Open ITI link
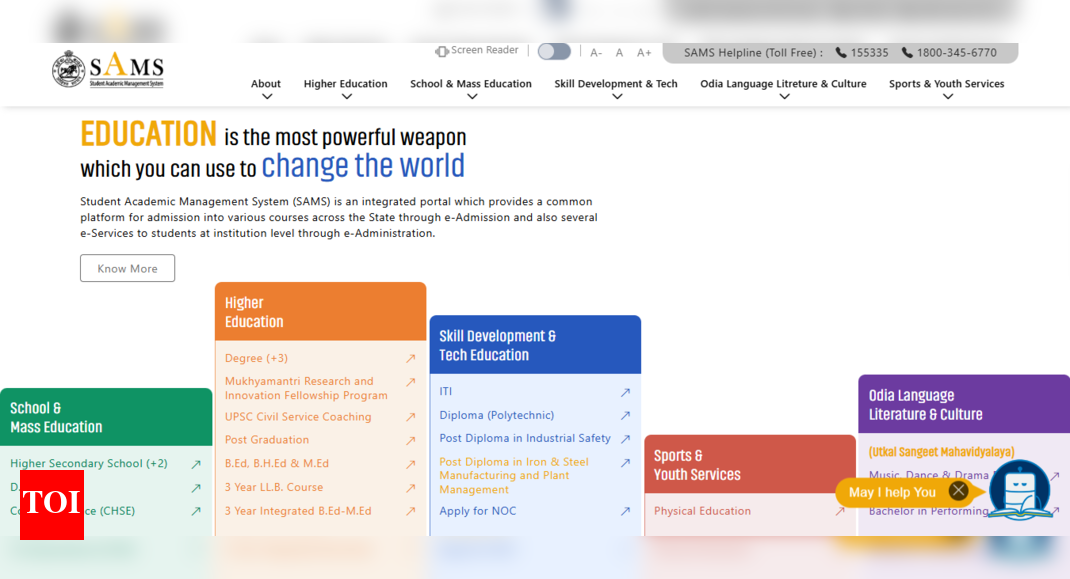Screen dimensions: 1070x579 [446, 391]
